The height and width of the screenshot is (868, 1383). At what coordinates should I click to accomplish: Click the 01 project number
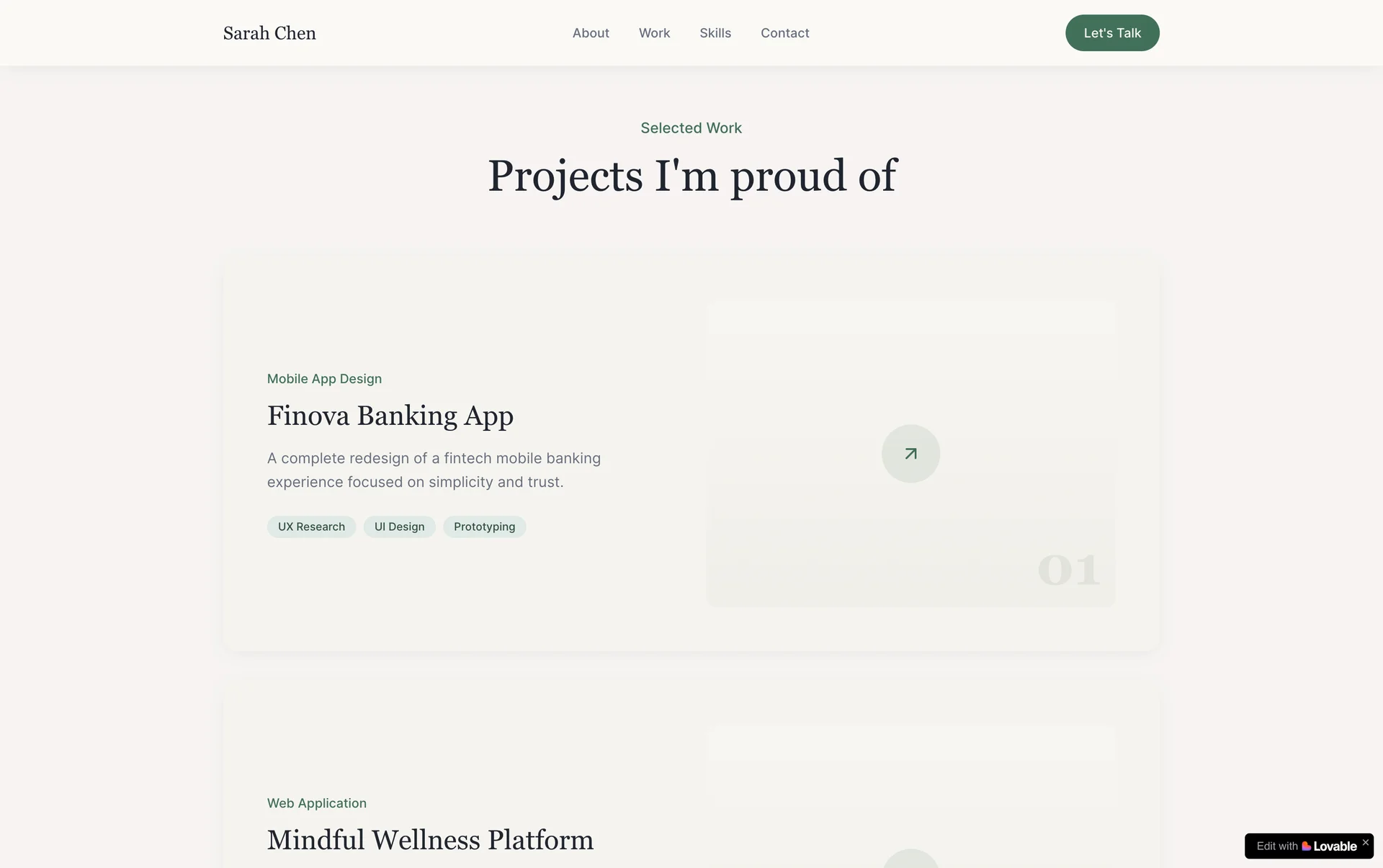pyautogui.click(x=1068, y=570)
